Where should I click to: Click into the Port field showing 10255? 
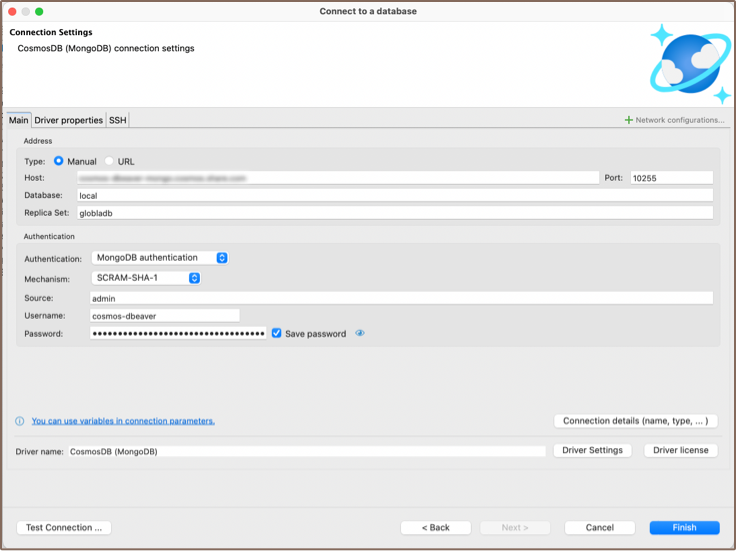[x=670, y=178]
